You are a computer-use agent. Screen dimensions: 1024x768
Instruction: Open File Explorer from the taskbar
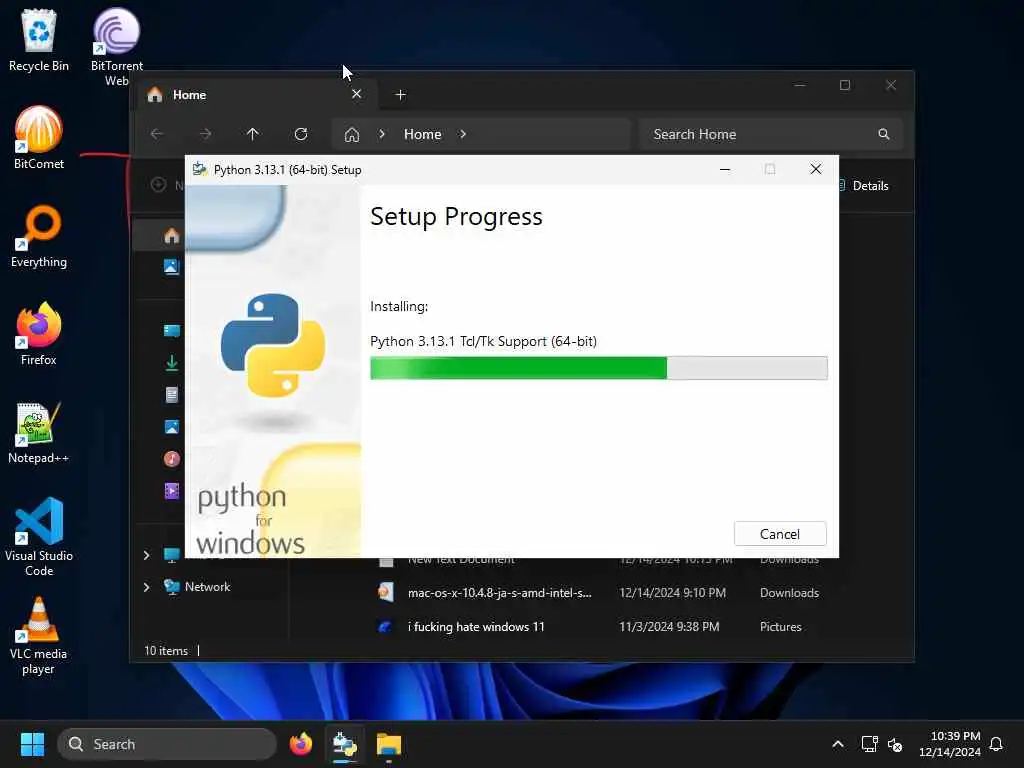tap(389, 744)
